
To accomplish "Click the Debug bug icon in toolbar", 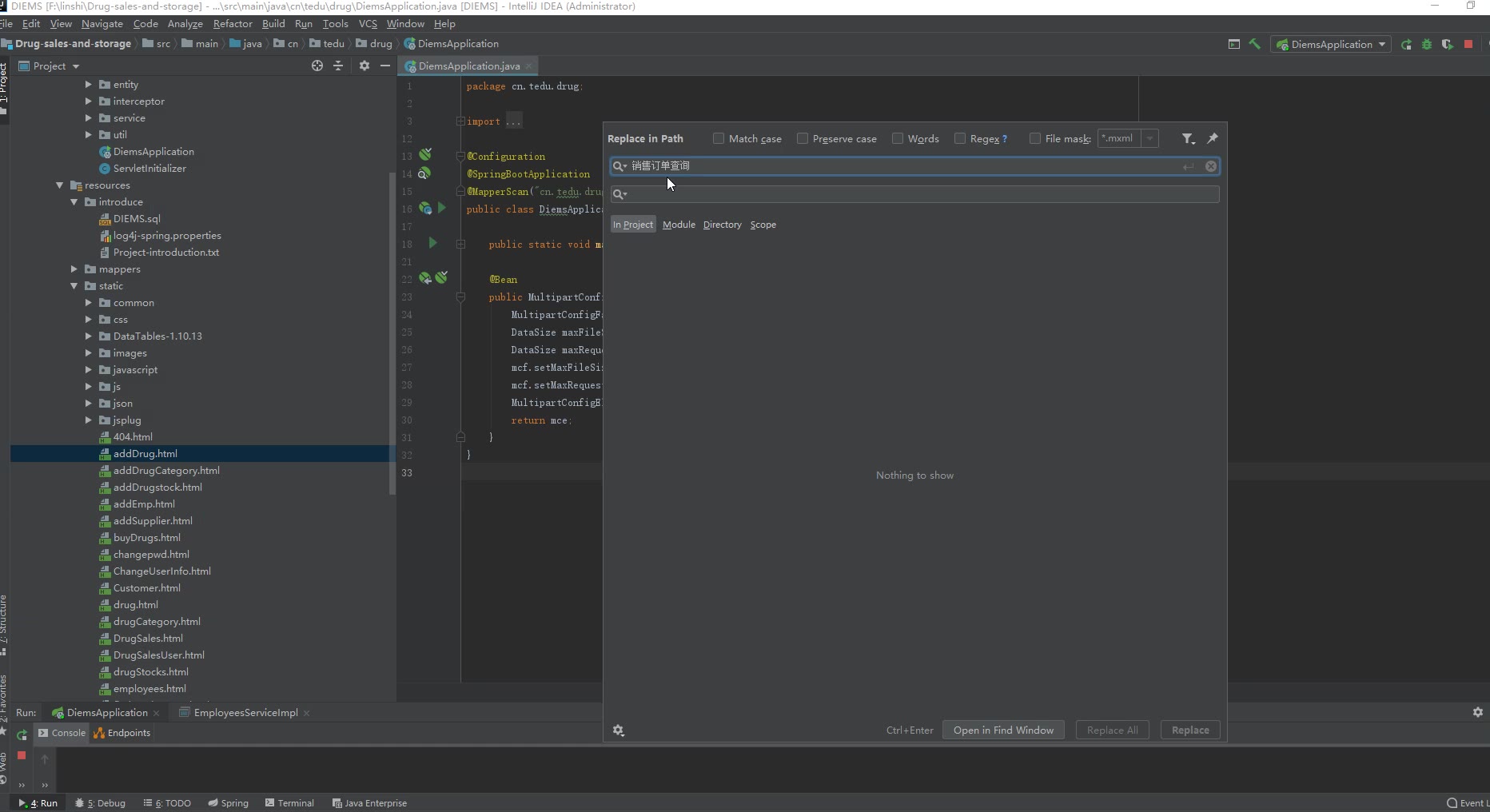I will coord(1427,45).
